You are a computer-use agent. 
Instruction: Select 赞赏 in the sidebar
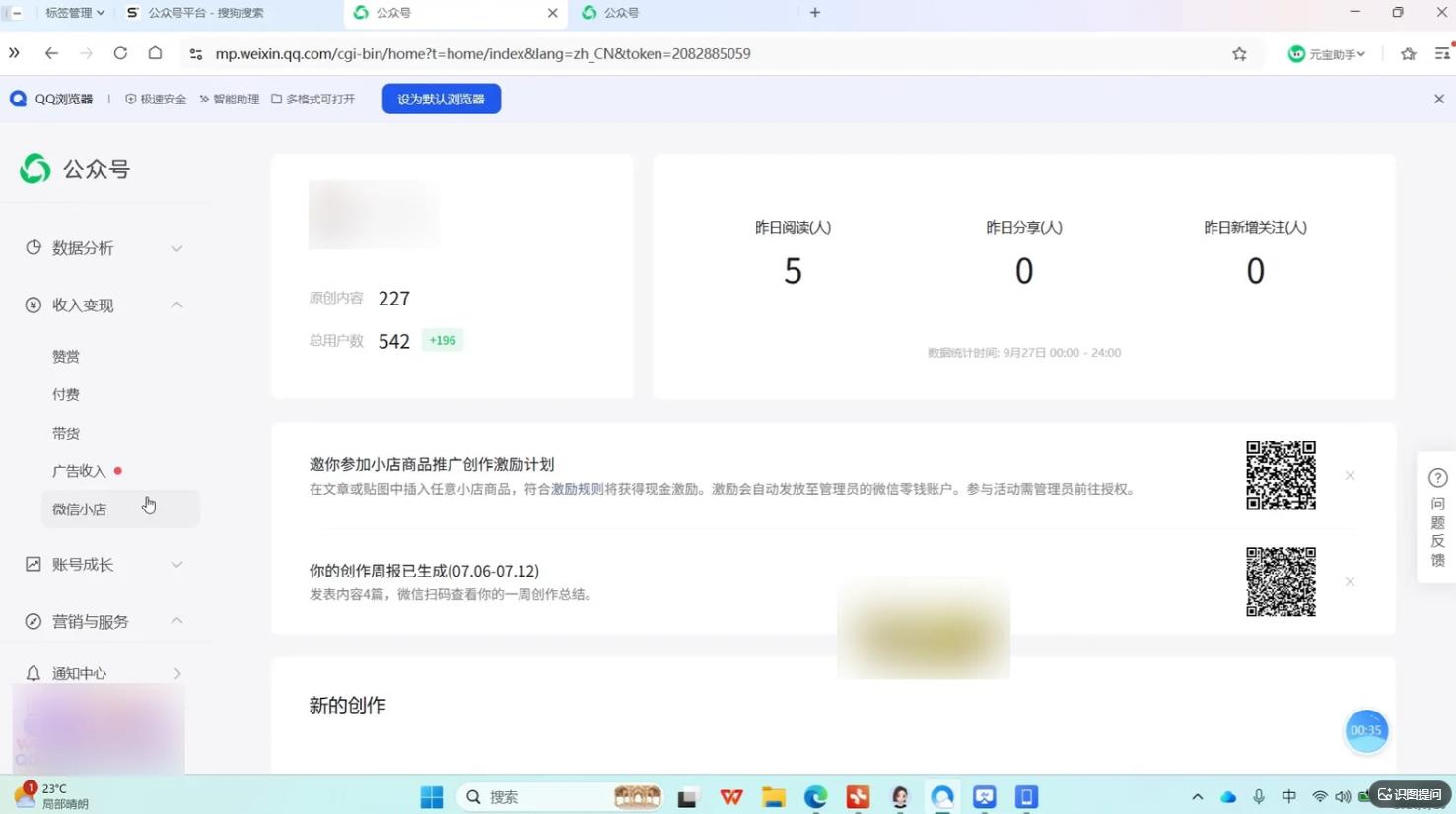(66, 357)
